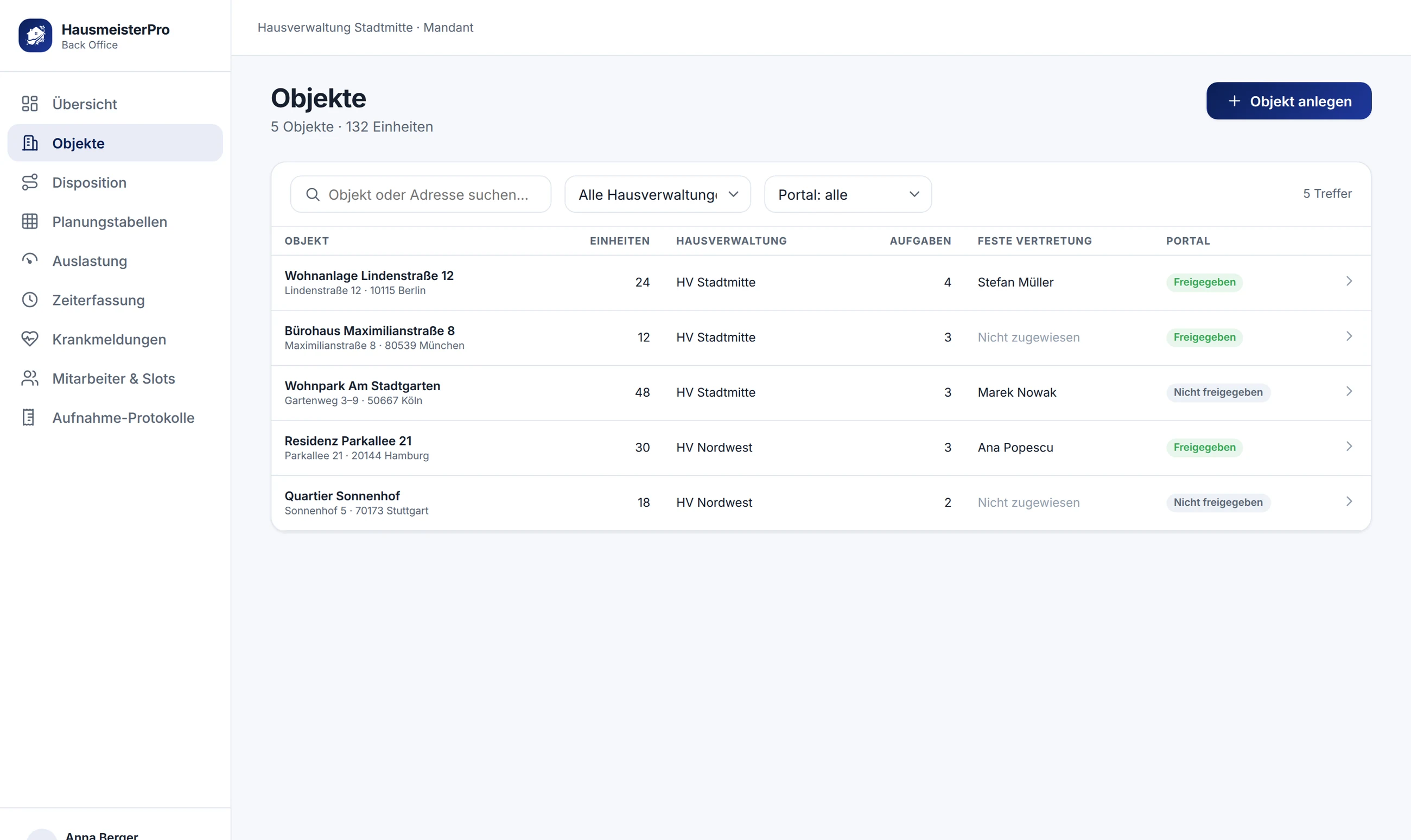This screenshot has height=840, width=1411.
Task: Open Übersicht dashboard icon in sidebar
Action: [x=29, y=104]
